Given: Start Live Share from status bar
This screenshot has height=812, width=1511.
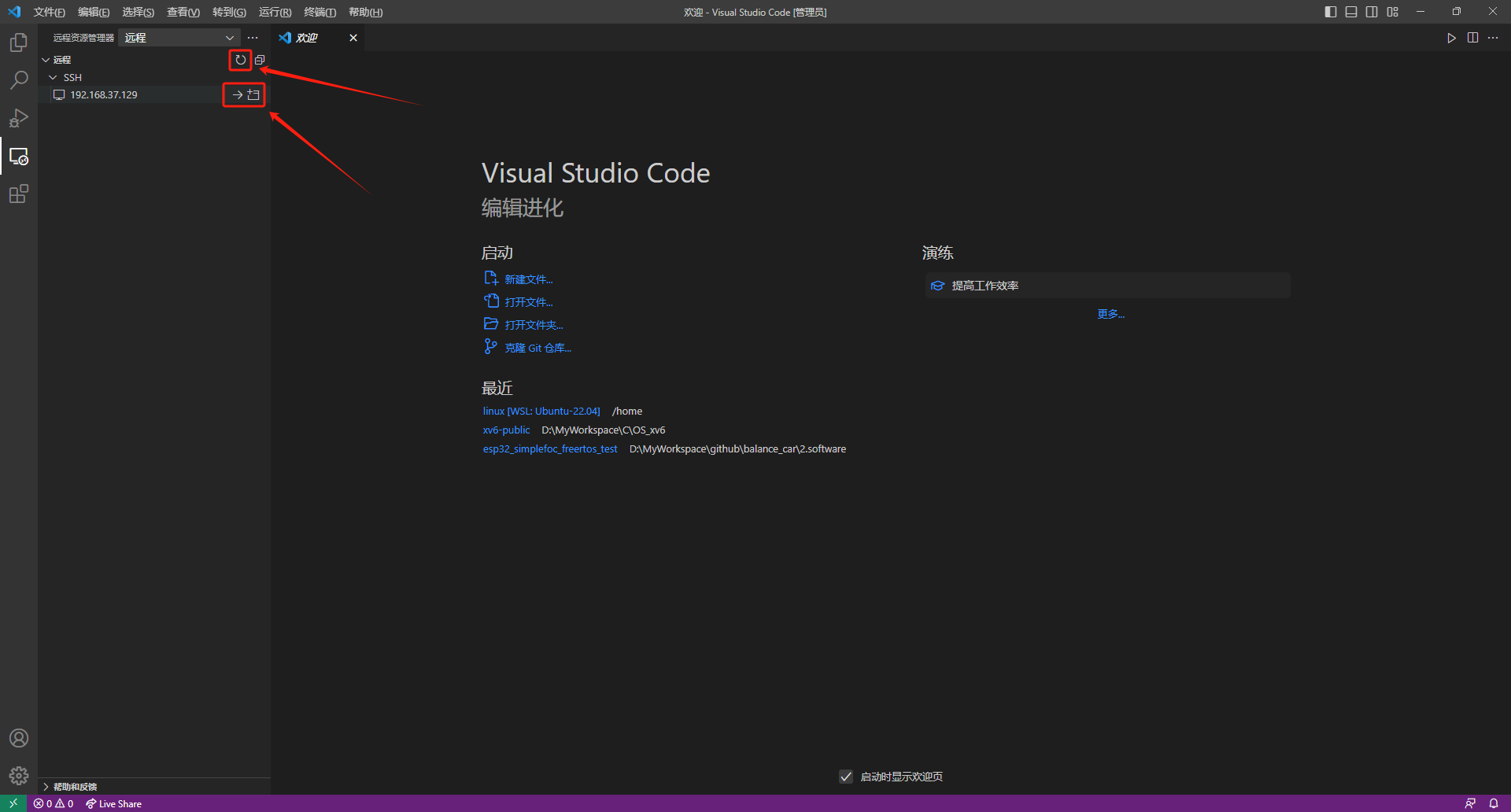Looking at the screenshot, I should pos(114,803).
